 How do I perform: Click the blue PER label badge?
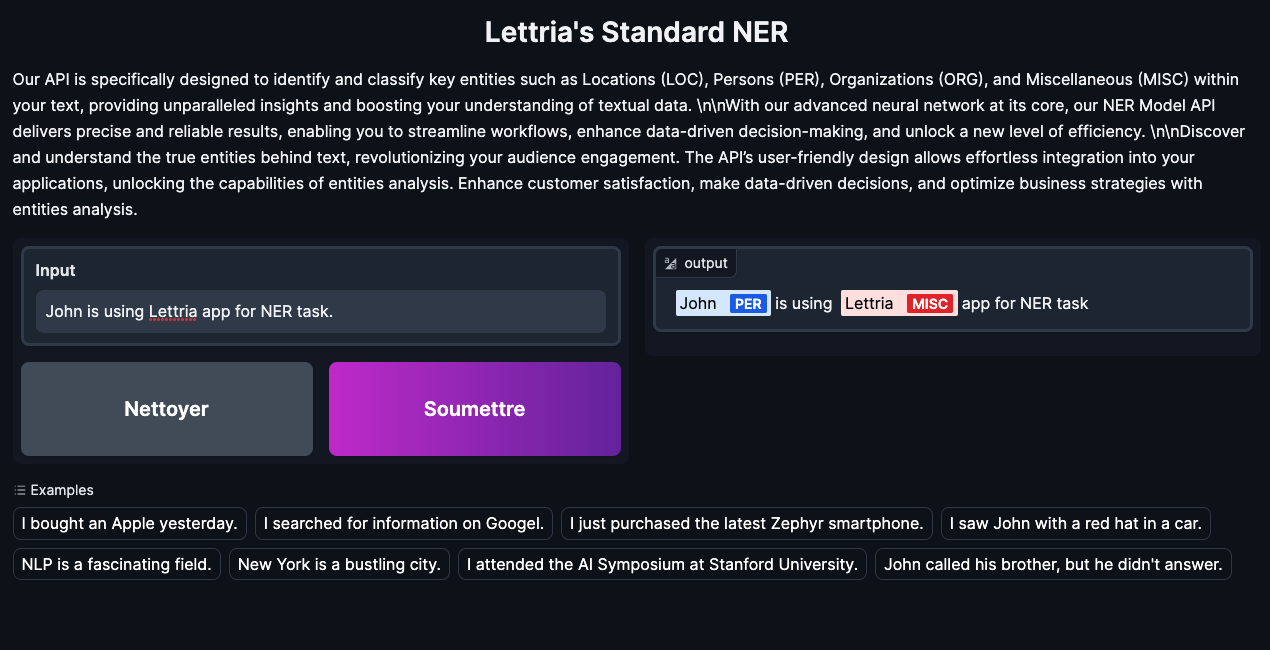pyautogui.click(x=749, y=304)
